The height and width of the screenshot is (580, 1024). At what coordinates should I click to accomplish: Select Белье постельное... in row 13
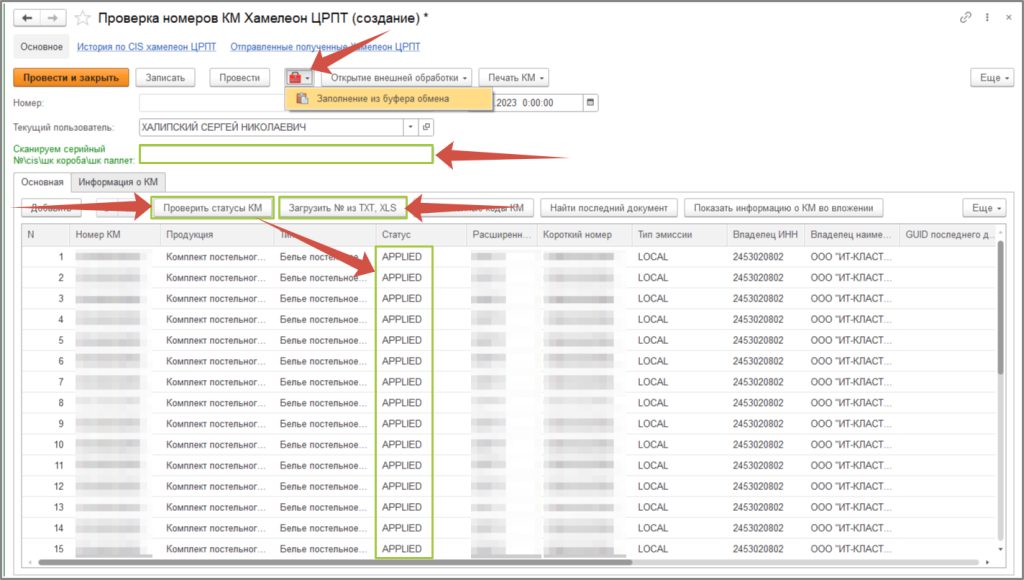[x=323, y=507]
